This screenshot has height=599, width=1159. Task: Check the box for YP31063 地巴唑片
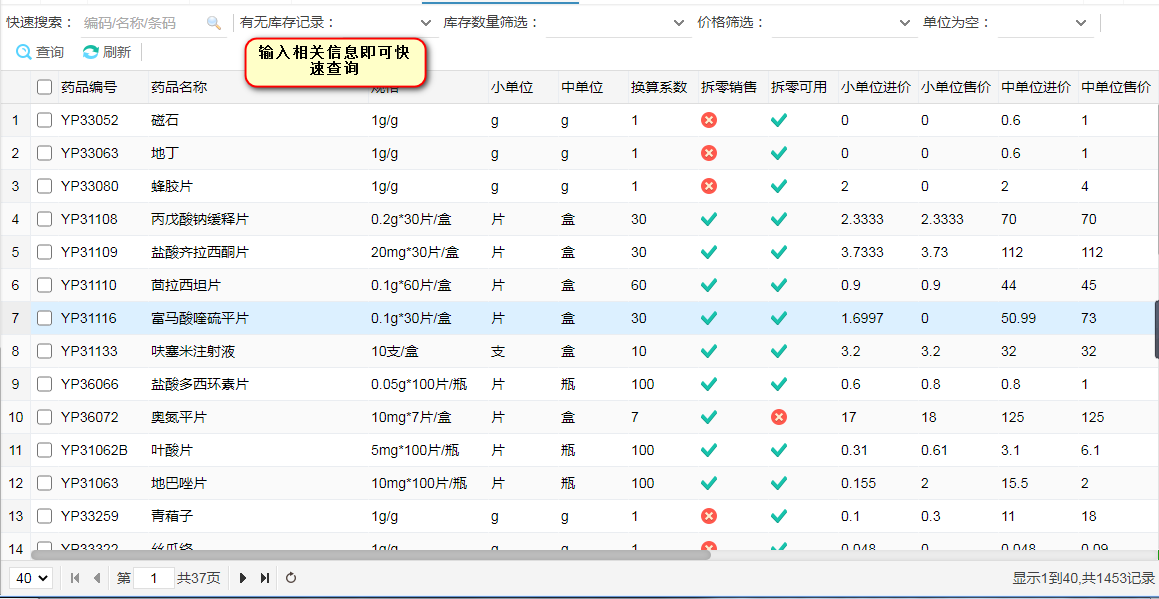[44, 483]
